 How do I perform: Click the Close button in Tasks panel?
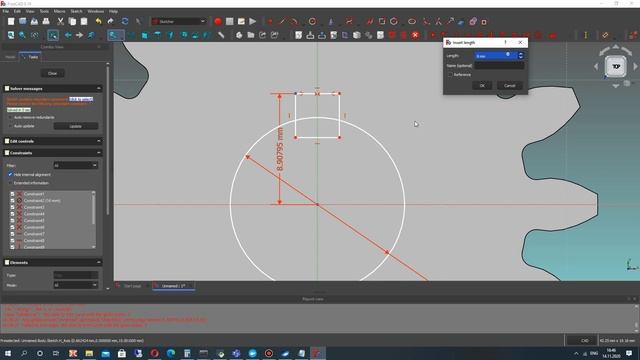(53, 73)
